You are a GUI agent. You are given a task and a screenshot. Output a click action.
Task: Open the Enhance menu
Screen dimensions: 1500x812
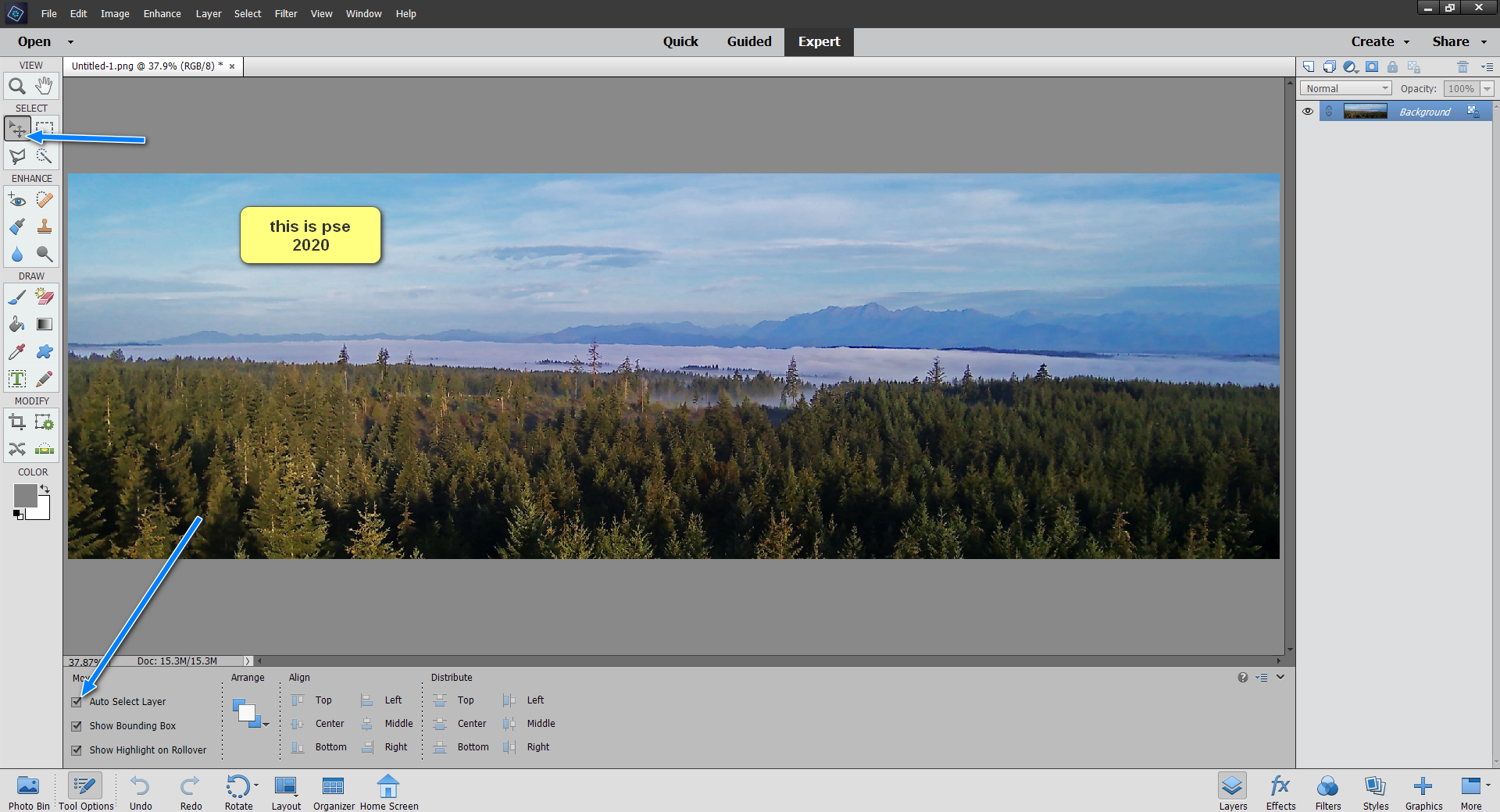click(162, 13)
